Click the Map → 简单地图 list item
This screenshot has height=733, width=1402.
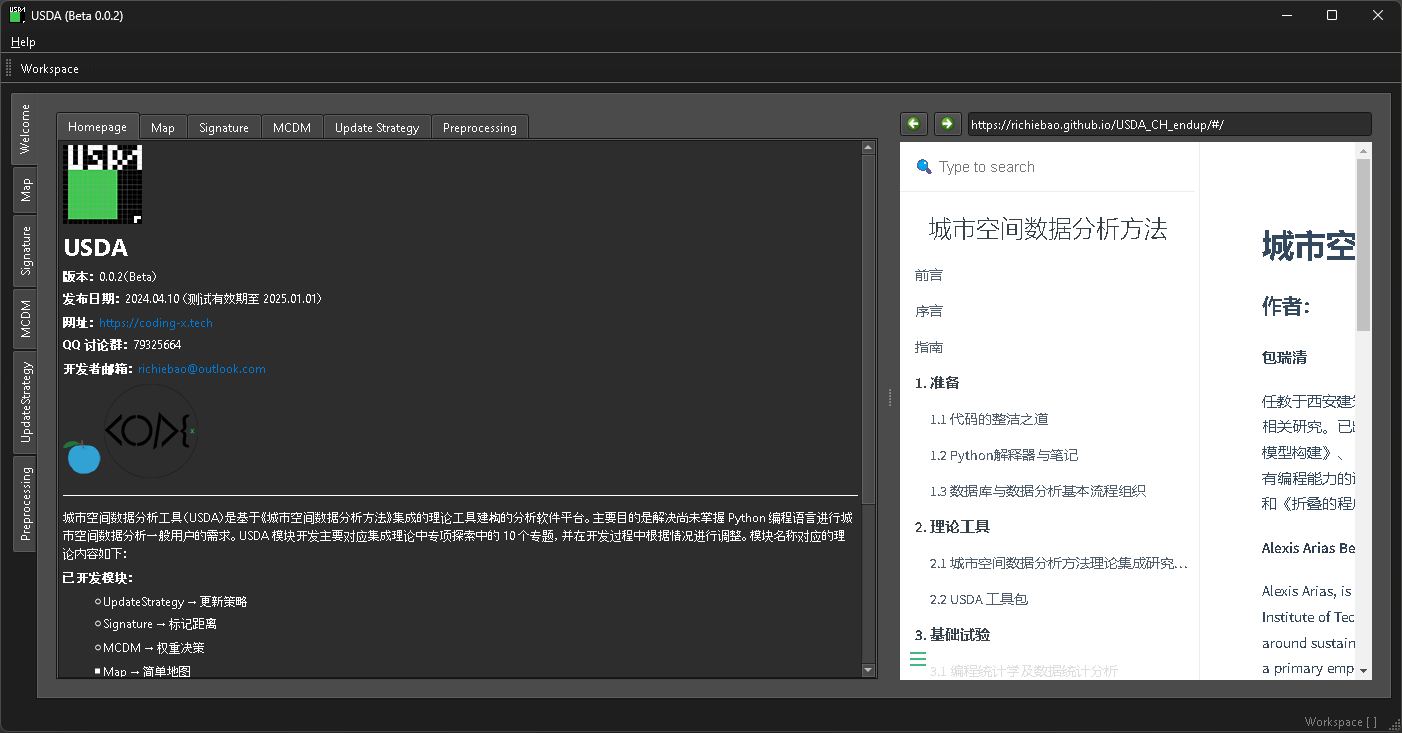coord(146,672)
